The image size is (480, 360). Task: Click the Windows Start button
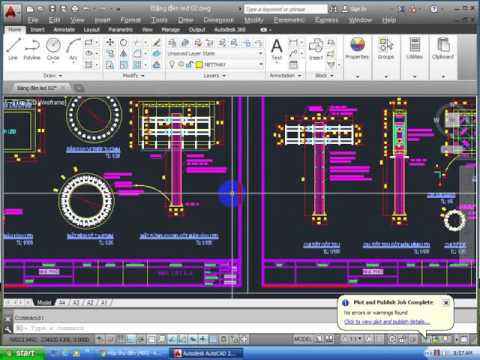(22, 353)
